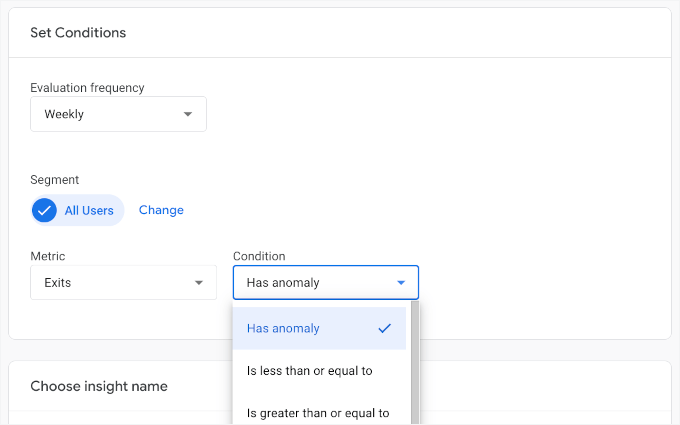Expand the Metric dropdown showing Exits
Image resolution: width=680 pixels, height=425 pixels.
click(123, 283)
